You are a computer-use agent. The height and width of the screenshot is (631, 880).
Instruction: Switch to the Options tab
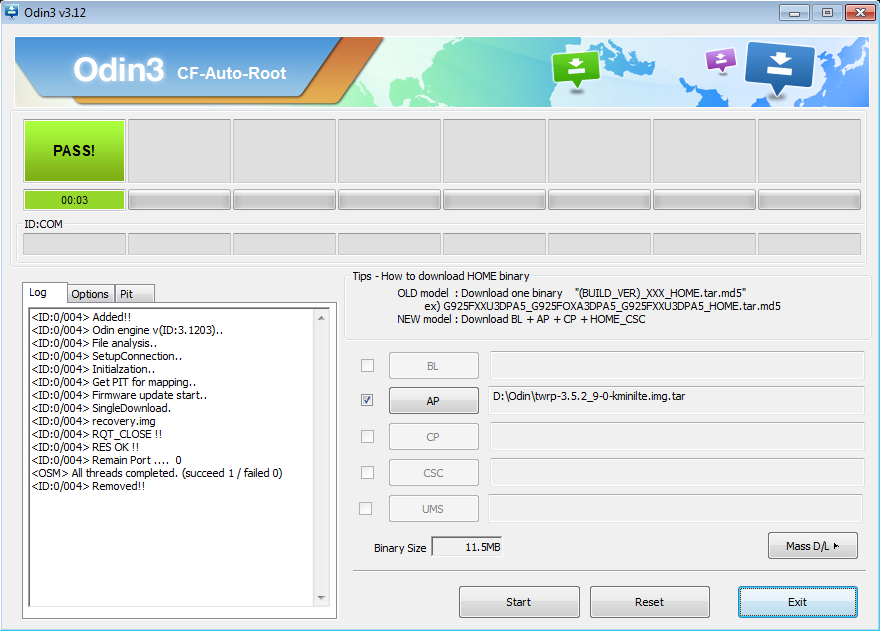coord(90,293)
